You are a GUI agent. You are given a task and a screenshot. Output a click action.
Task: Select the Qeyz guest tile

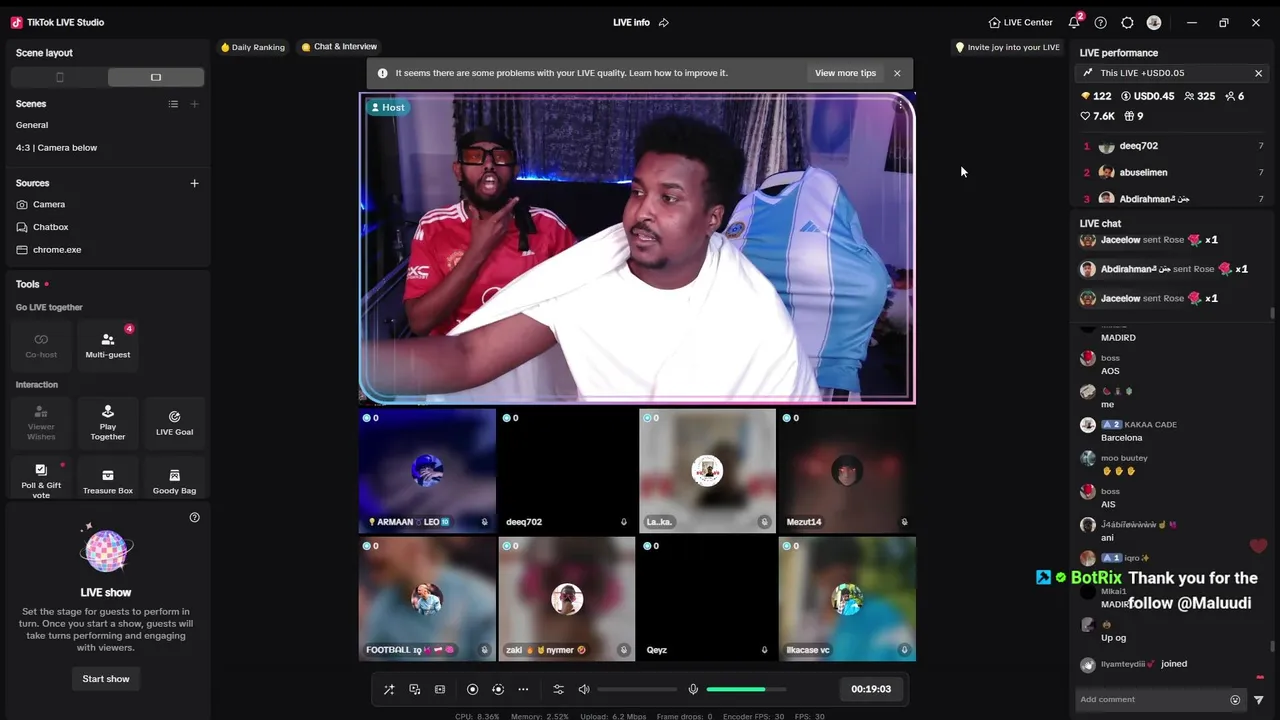(x=707, y=598)
